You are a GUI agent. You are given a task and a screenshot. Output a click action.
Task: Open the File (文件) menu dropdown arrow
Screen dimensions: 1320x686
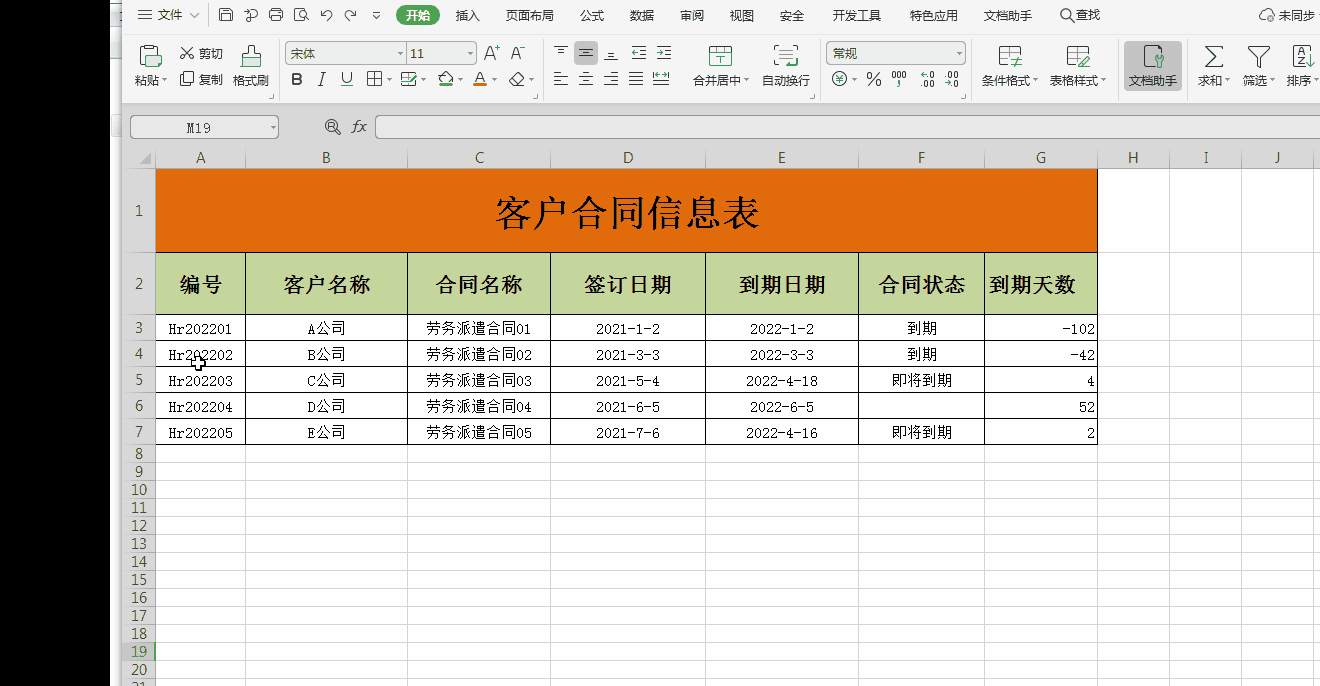click(194, 15)
